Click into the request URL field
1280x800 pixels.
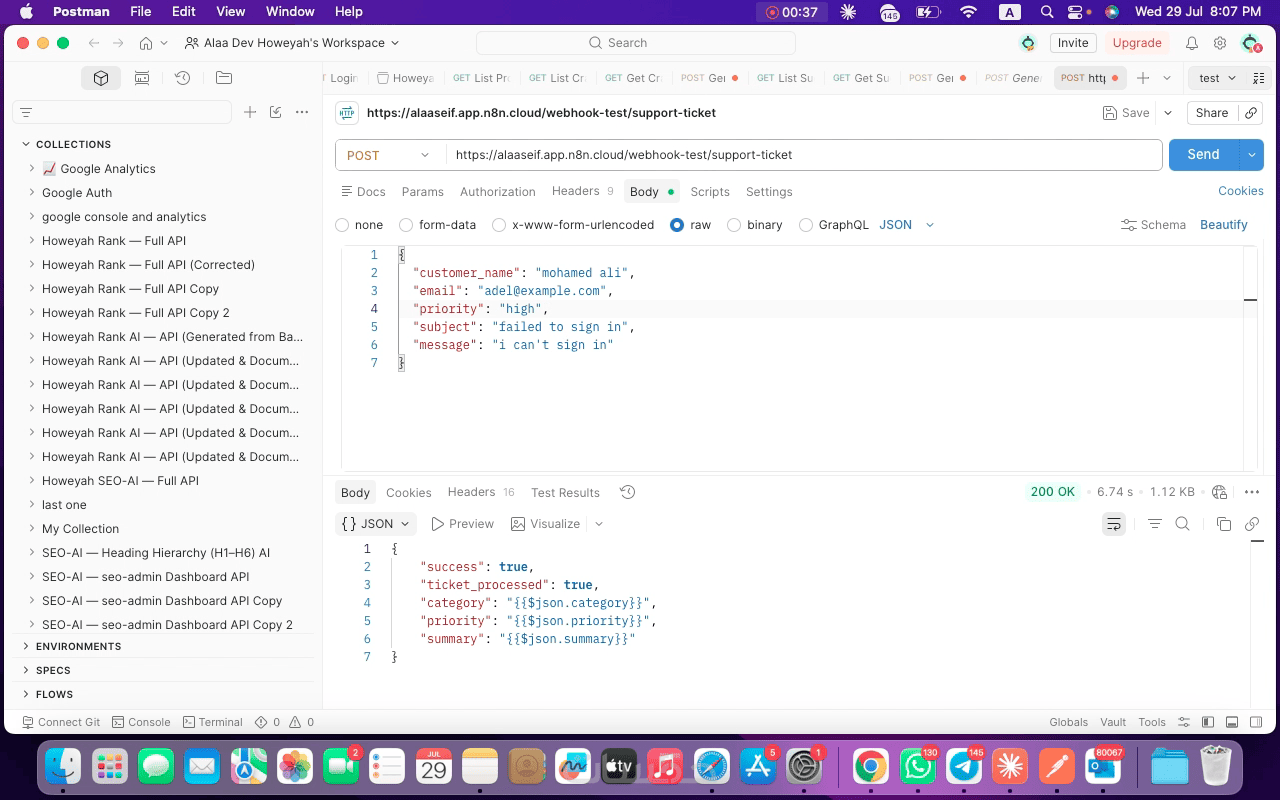pos(801,155)
